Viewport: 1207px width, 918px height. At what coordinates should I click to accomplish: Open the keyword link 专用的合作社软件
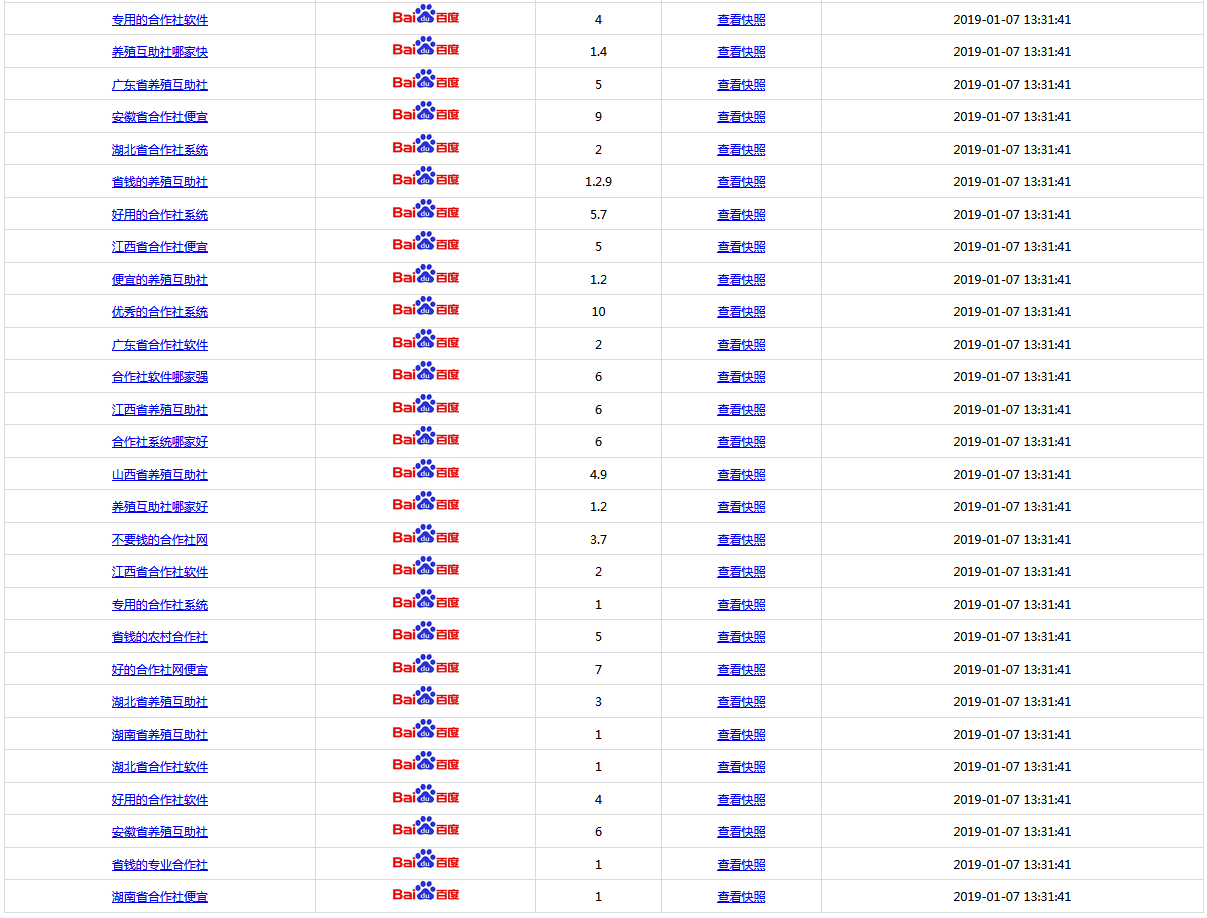click(160, 20)
